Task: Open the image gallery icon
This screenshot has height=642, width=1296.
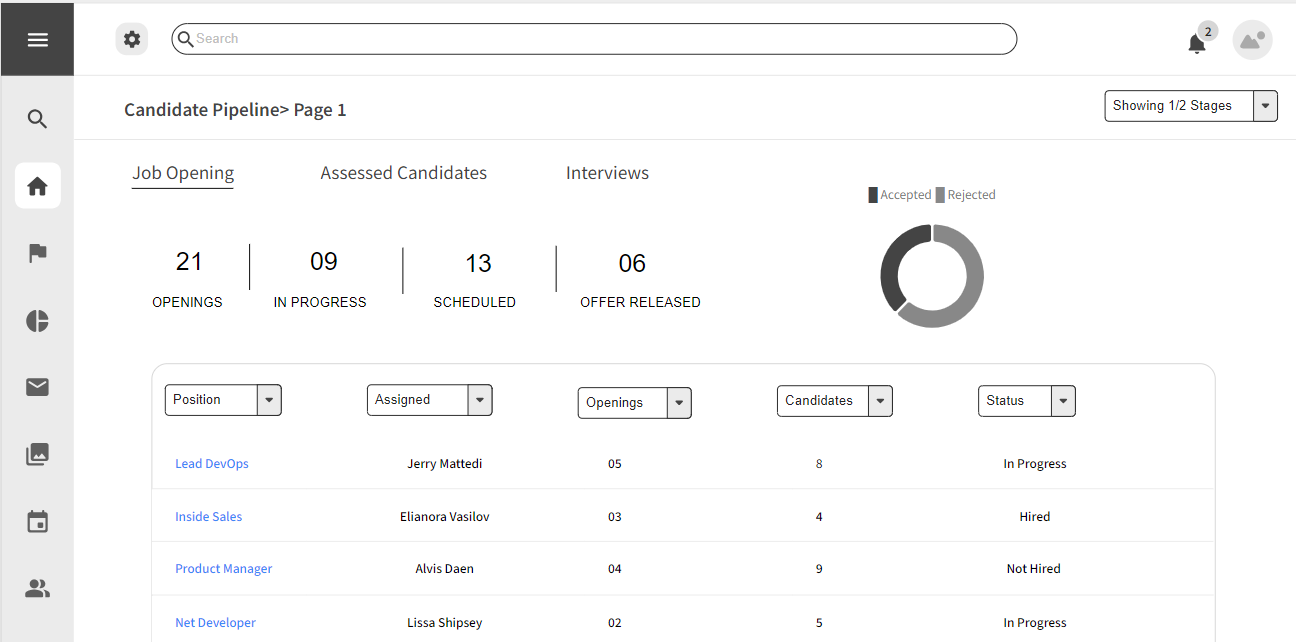Action: coord(37,454)
